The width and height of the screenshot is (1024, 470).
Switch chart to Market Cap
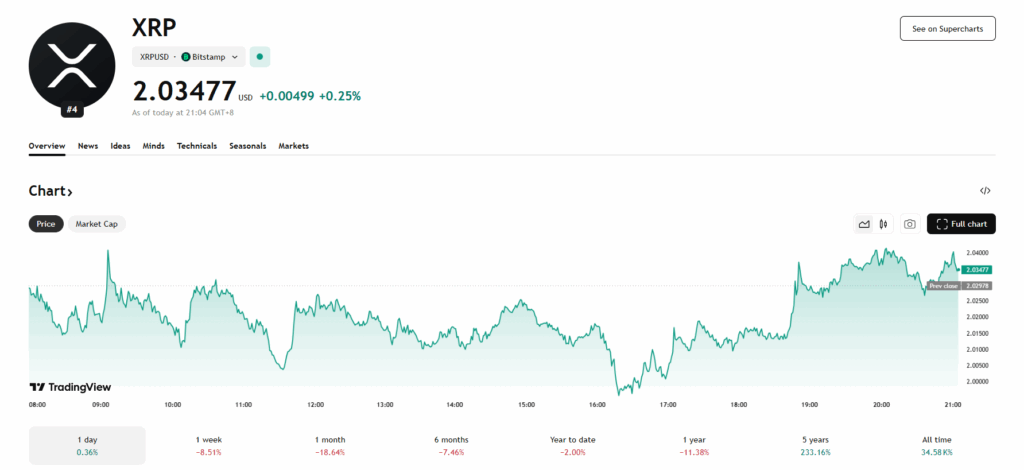click(97, 224)
